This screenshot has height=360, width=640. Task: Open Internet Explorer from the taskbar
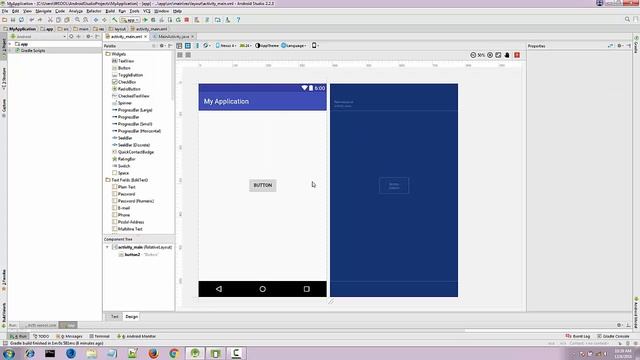[x=30, y=353]
